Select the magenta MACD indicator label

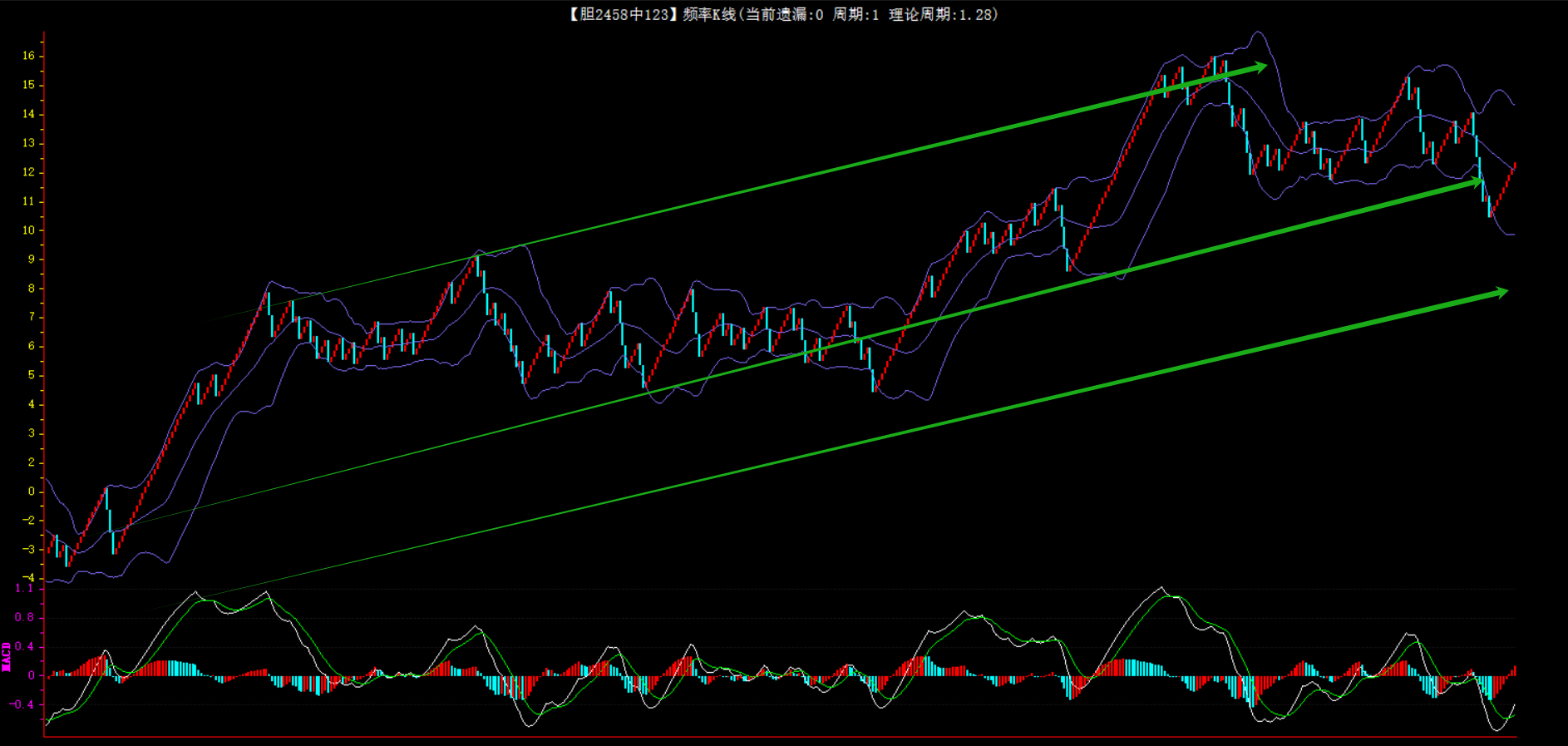coord(7,656)
